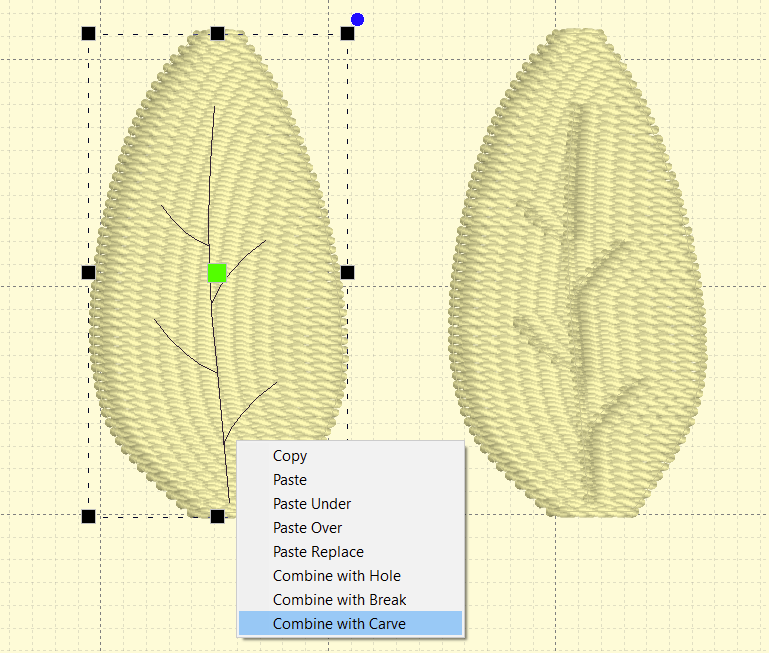Choose the Paste Replace option
Viewport: 769px width, 653px height.
coord(318,552)
